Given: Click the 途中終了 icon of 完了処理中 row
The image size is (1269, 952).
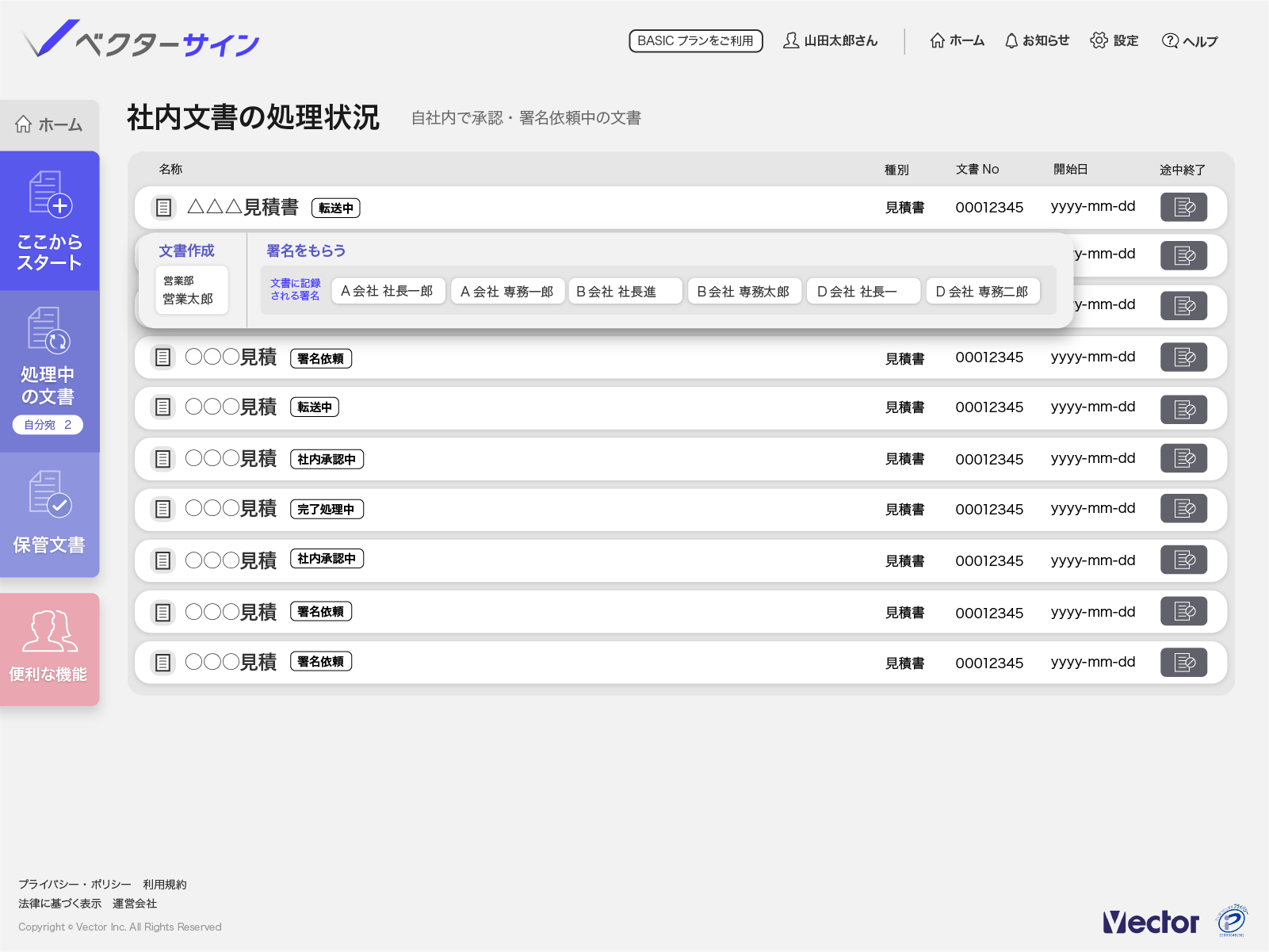Looking at the screenshot, I should click(x=1184, y=508).
